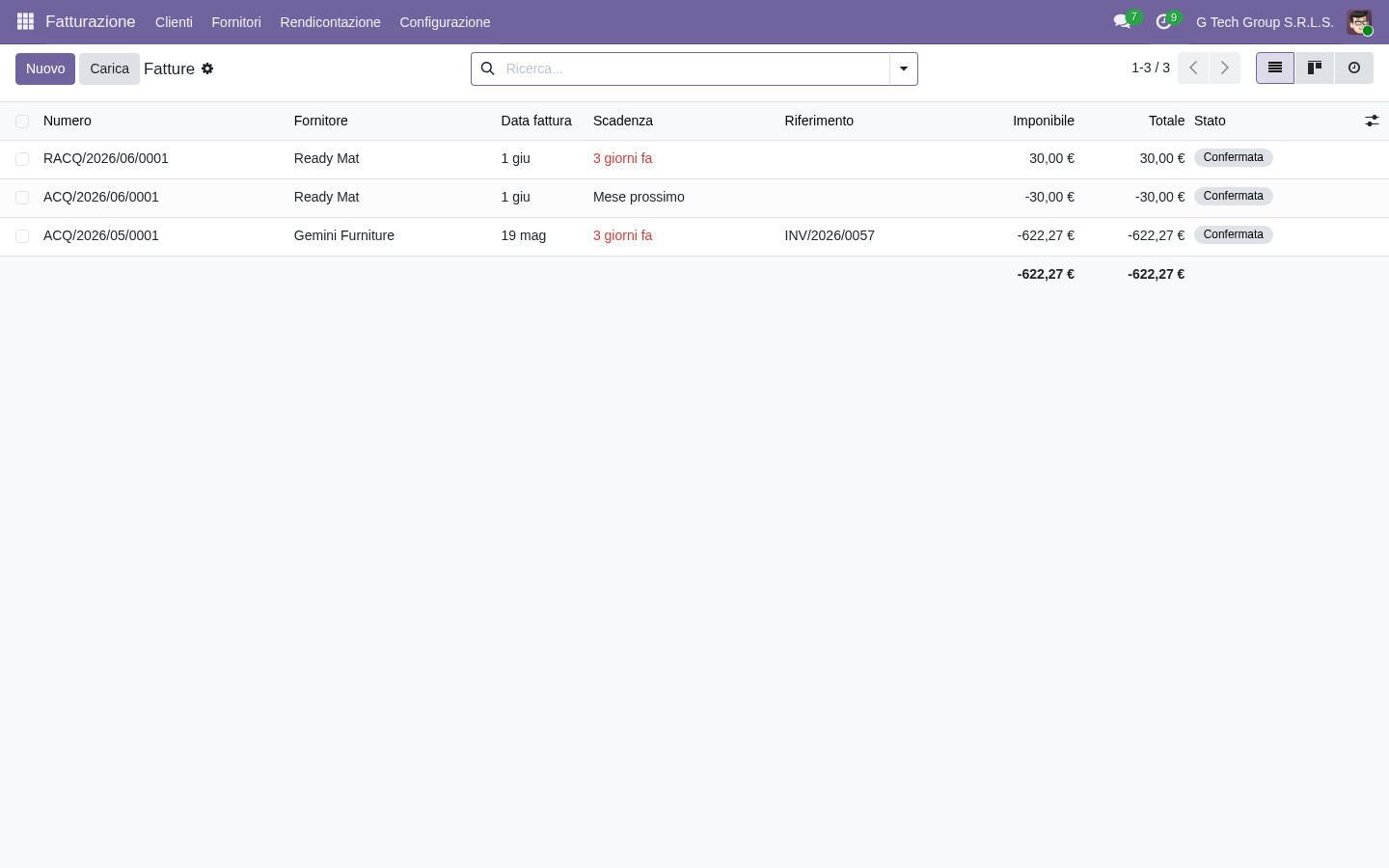This screenshot has width=1389, height=868.
Task: Open the Clienti menu
Action: [x=174, y=22]
